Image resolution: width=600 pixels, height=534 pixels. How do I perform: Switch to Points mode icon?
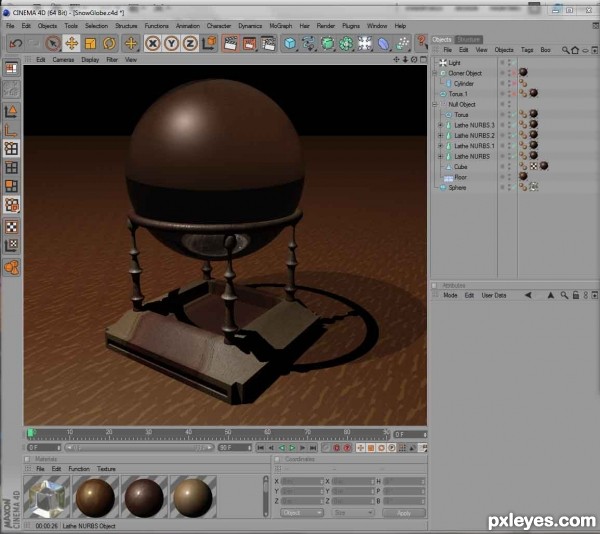11,148
